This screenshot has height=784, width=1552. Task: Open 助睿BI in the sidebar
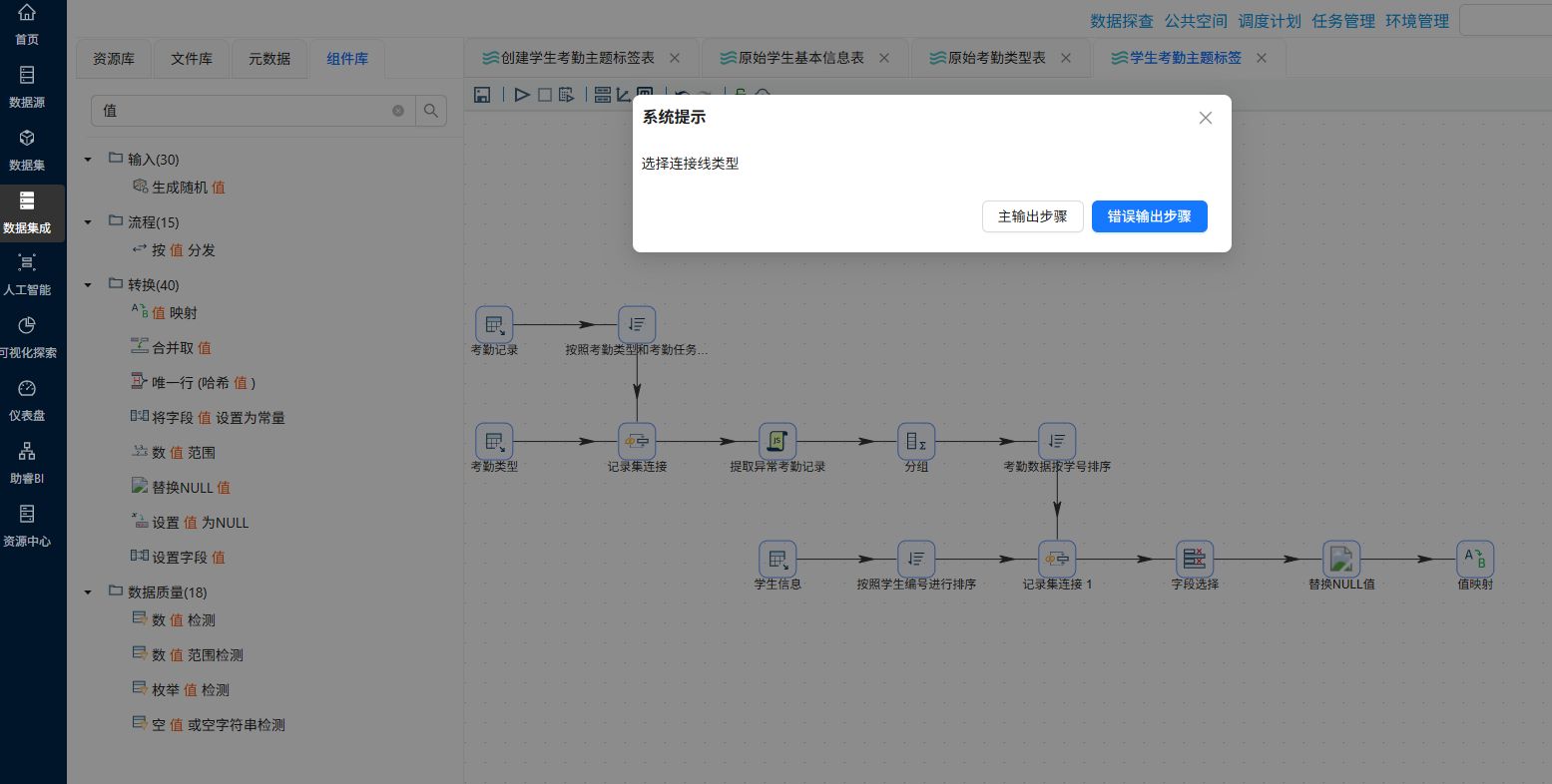point(27,462)
